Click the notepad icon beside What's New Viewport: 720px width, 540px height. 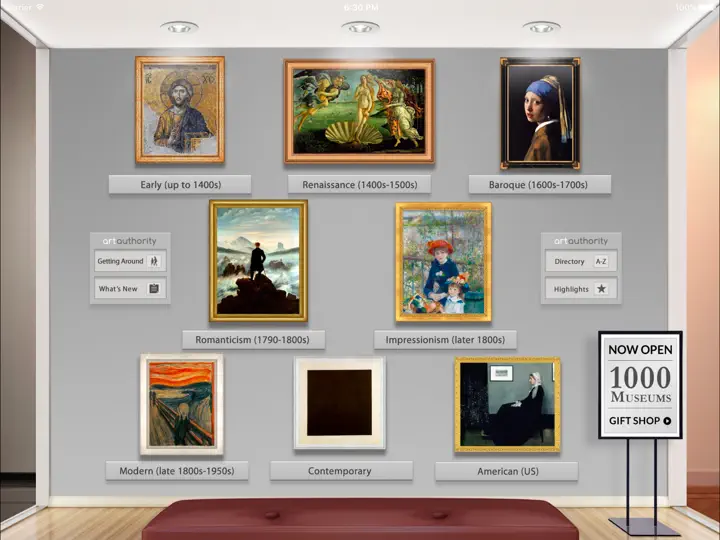tap(154, 288)
